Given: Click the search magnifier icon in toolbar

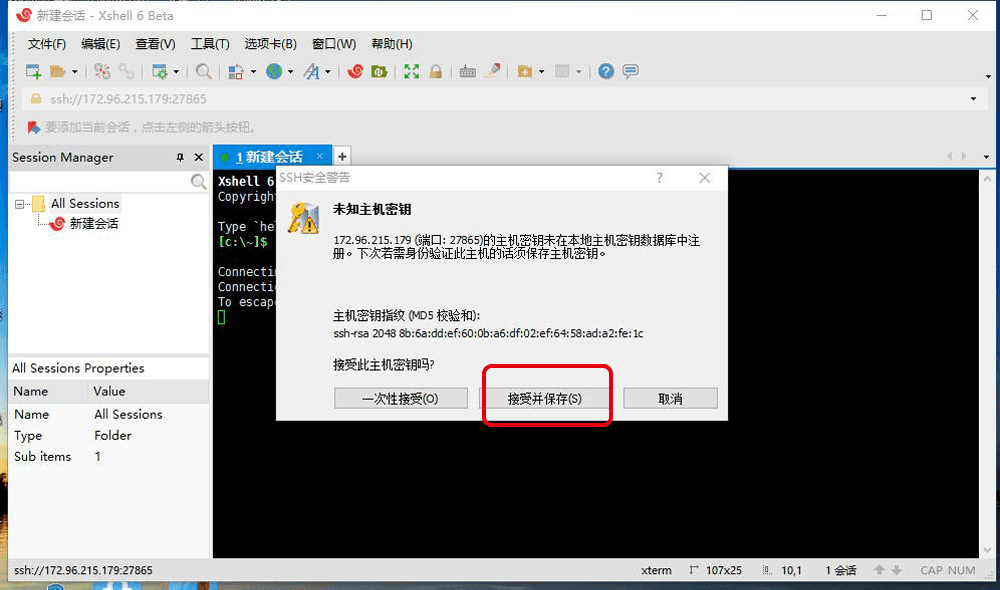Looking at the screenshot, I should [203, 71].
